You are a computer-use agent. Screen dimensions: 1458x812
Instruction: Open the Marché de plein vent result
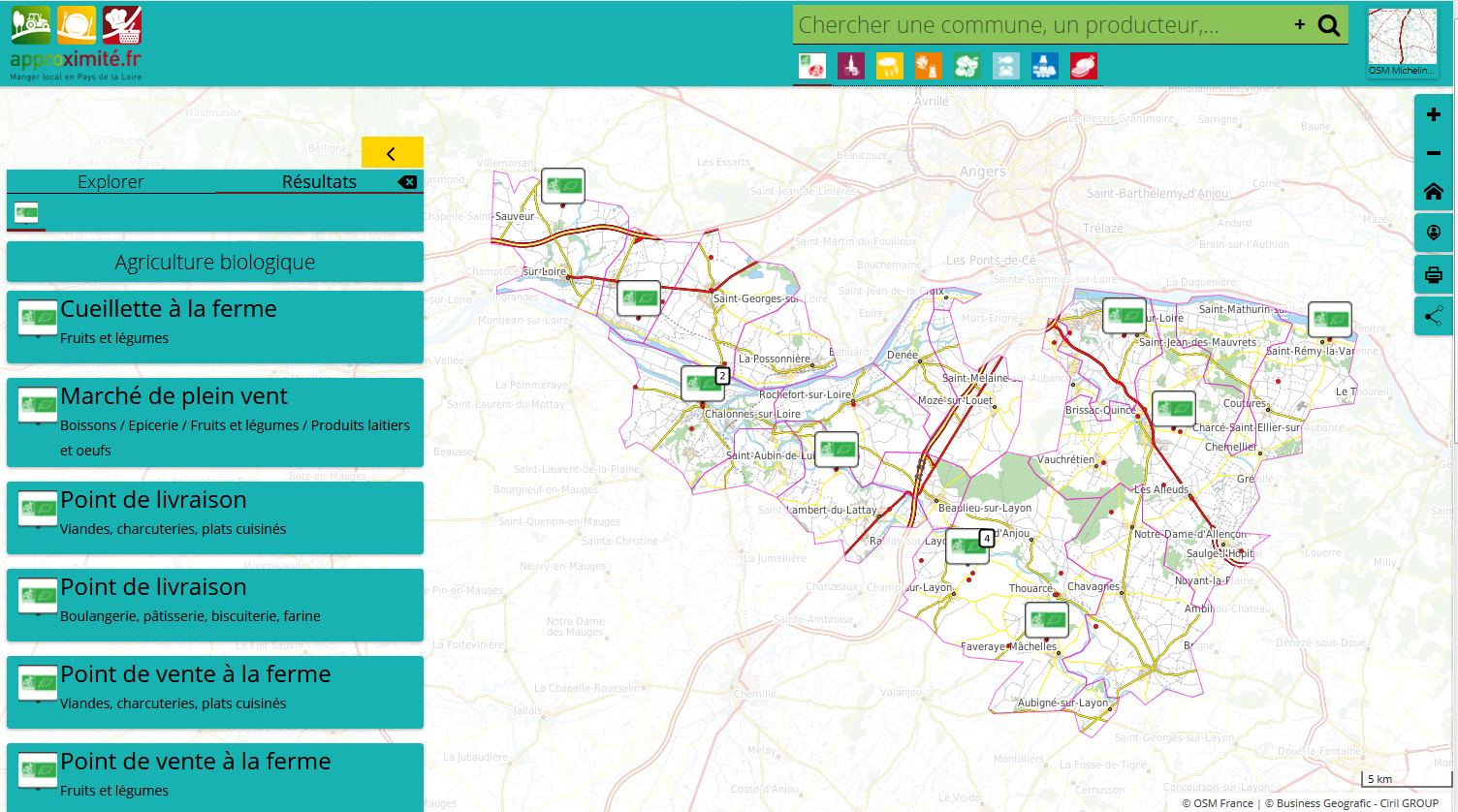tap(215, 422)
